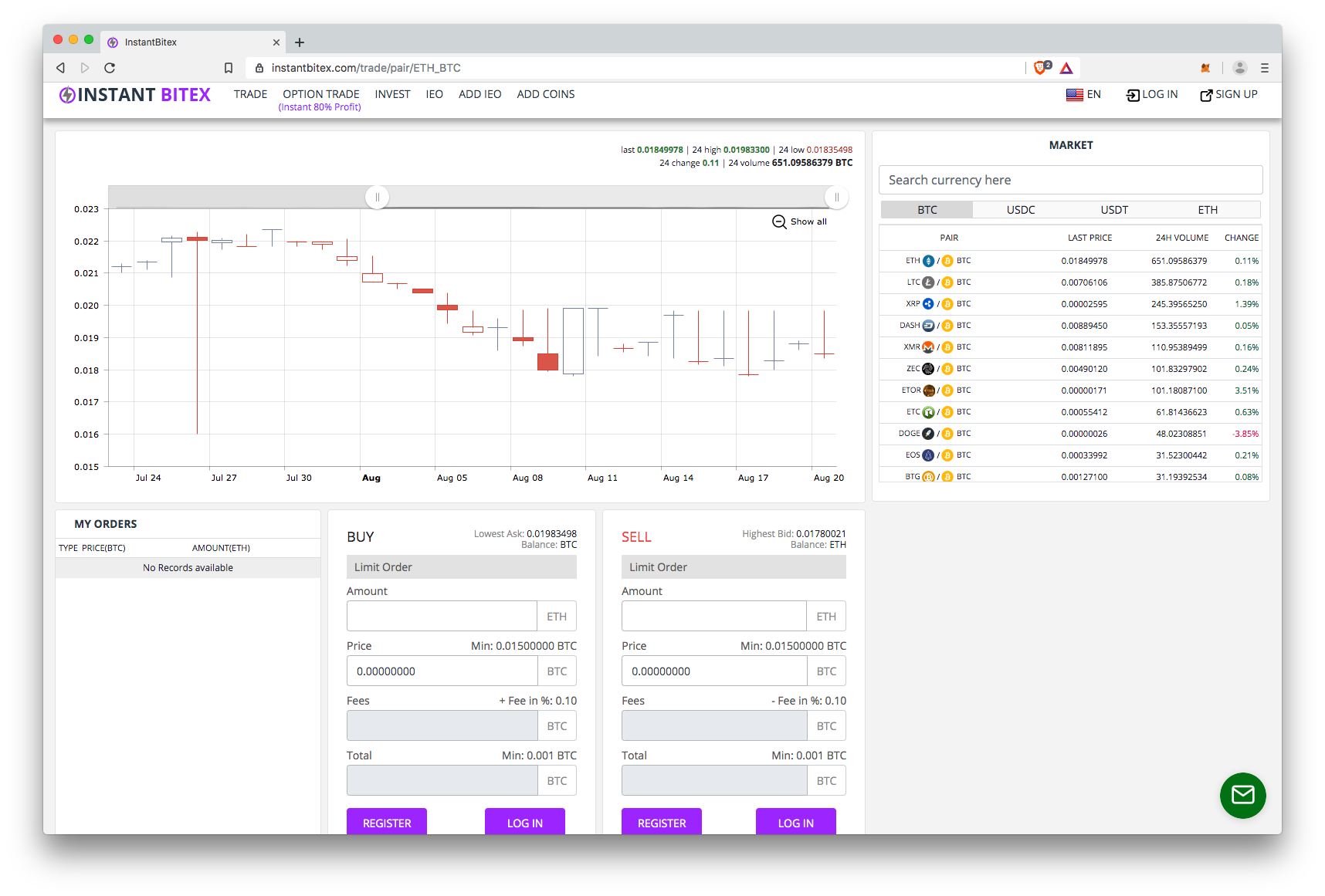Switch to the ETH market tab
This screenshot has width=1325, height=896.
(x=1208, y=210)
